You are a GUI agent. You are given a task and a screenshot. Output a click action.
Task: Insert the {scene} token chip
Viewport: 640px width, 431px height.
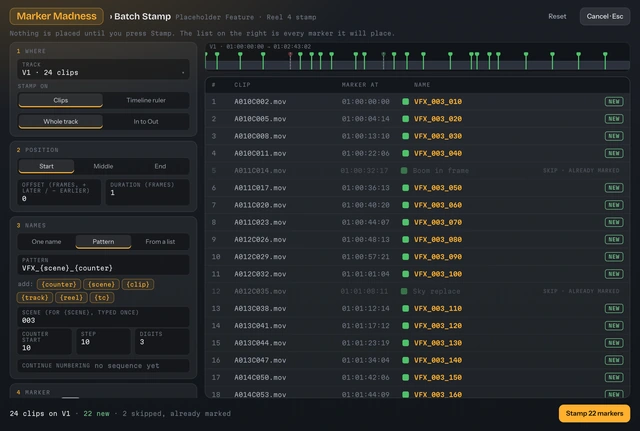click(x=101, y=284)
